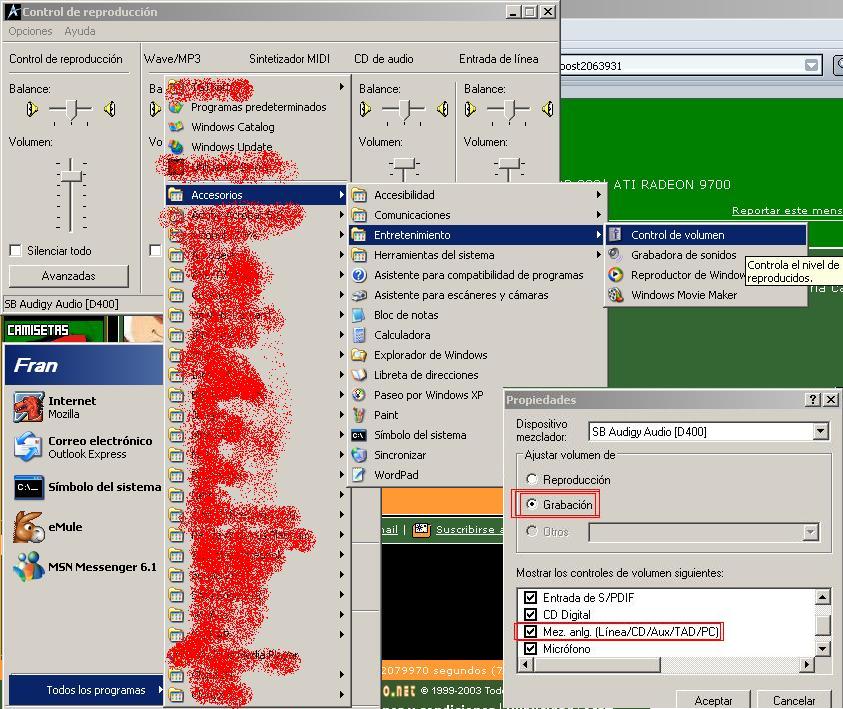Expand Todos los programas
The height and width of the screenshot is (709, 843).
(x=86, y=690)
